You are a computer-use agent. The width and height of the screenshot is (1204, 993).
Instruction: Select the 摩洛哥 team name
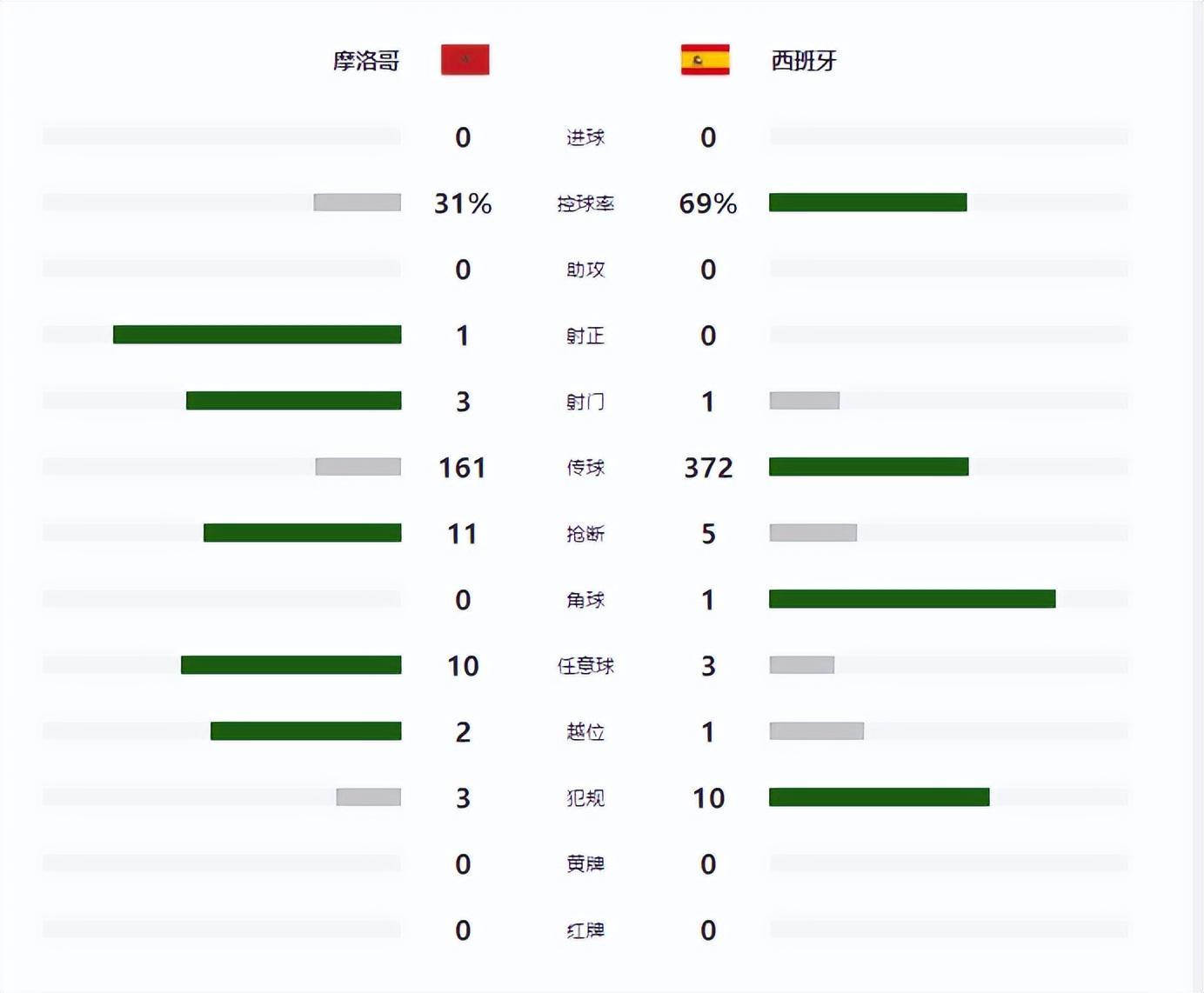coord(366,61)
